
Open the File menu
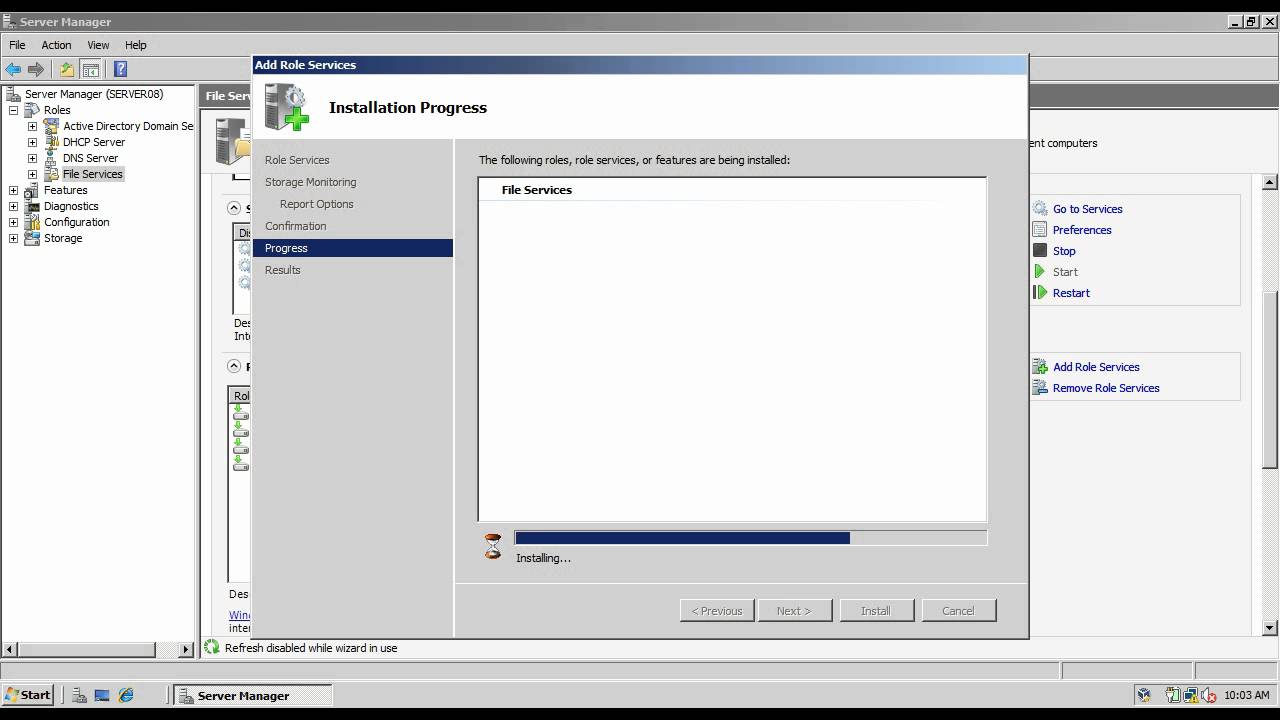click(x=17, y=45)
